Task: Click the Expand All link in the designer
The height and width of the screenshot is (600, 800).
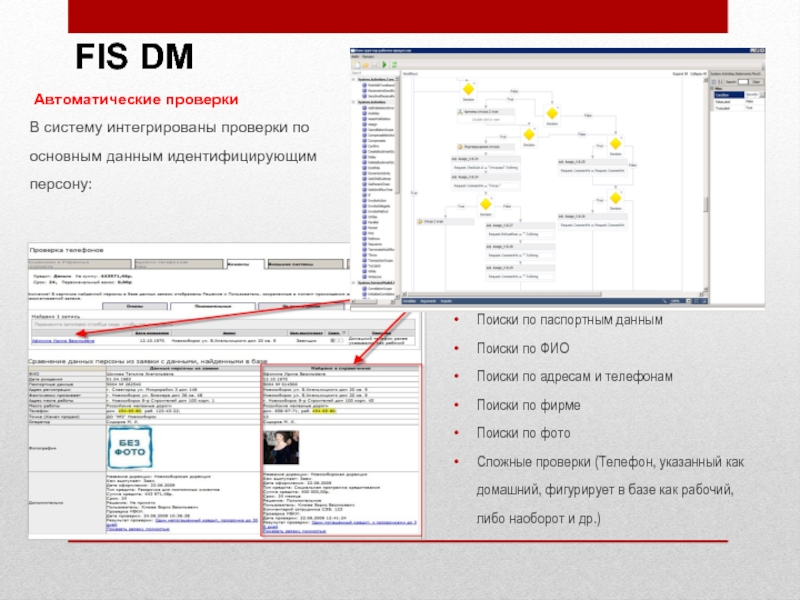Action: click(x=680, y=74)
